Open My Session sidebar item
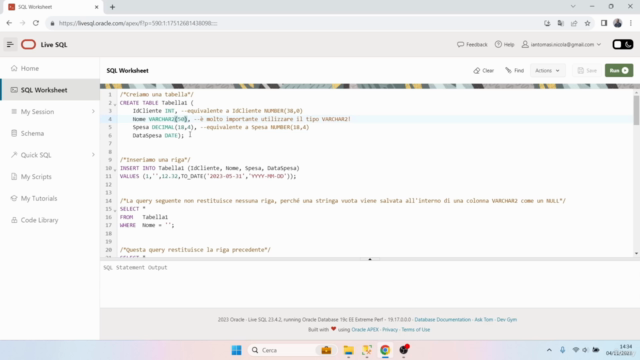Image resolution: width=640 pixels, height=360 pixels. [50, 111]
